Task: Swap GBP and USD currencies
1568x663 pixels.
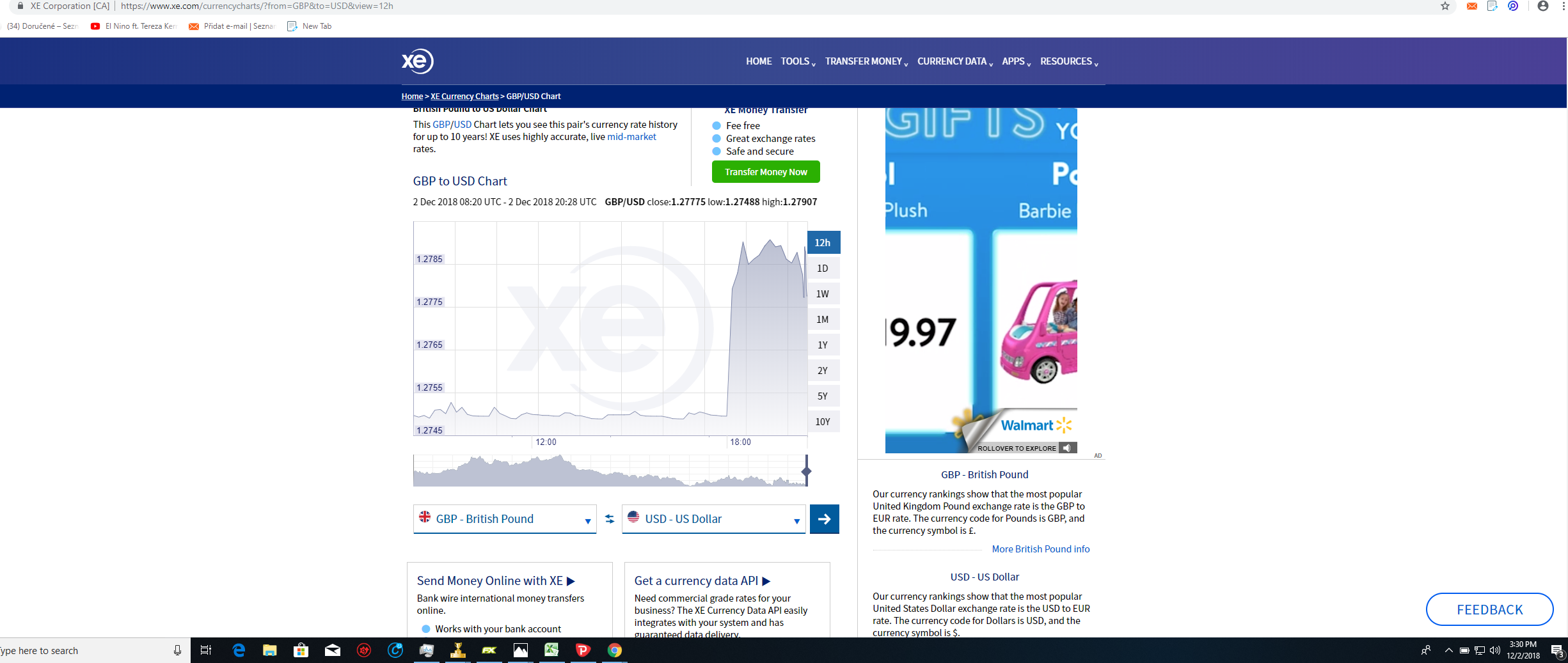Action: (x=609, y=519)
